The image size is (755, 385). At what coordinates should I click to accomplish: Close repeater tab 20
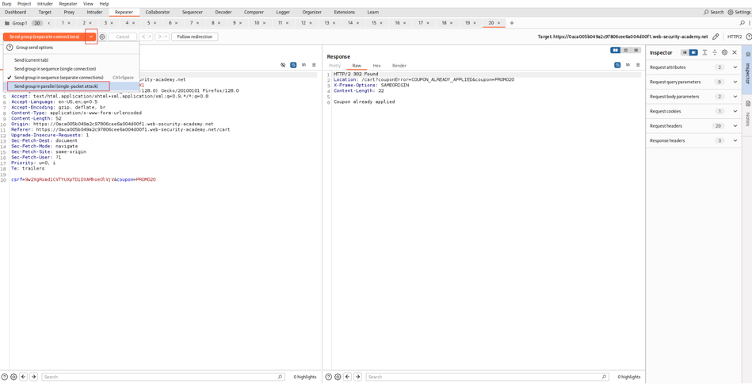(x=499, y=23)
